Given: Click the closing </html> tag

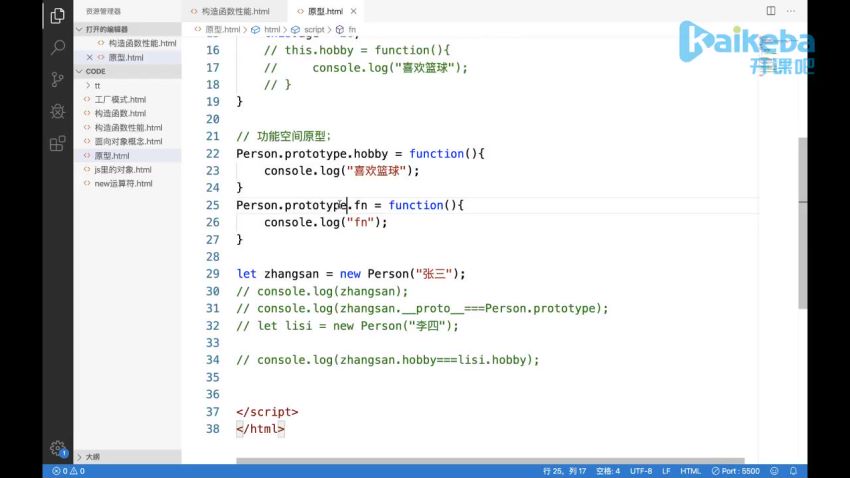Looking at the screenshot, I should pyautogui.click(x=260, y=429).
